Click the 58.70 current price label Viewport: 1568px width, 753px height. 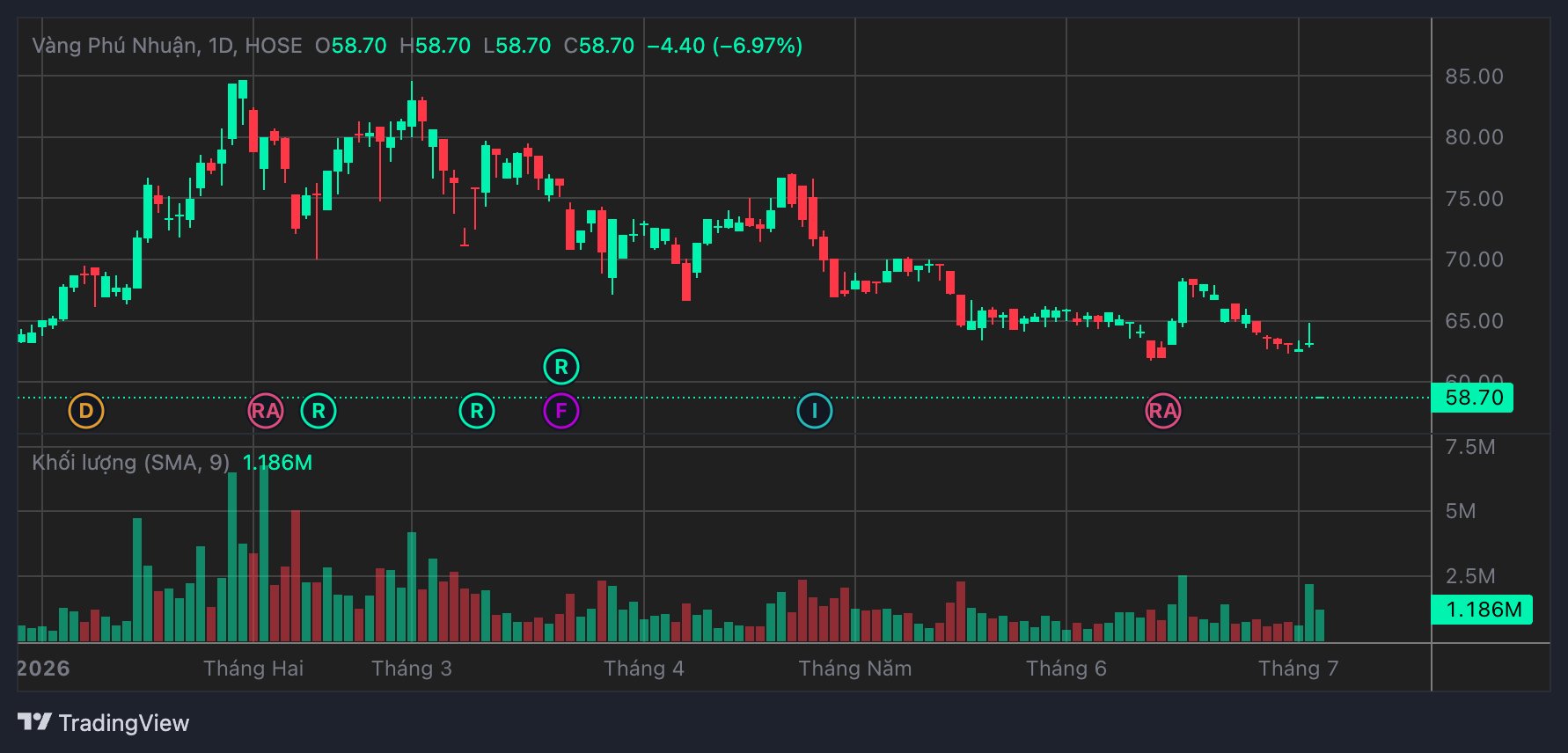pos(1475,398)
